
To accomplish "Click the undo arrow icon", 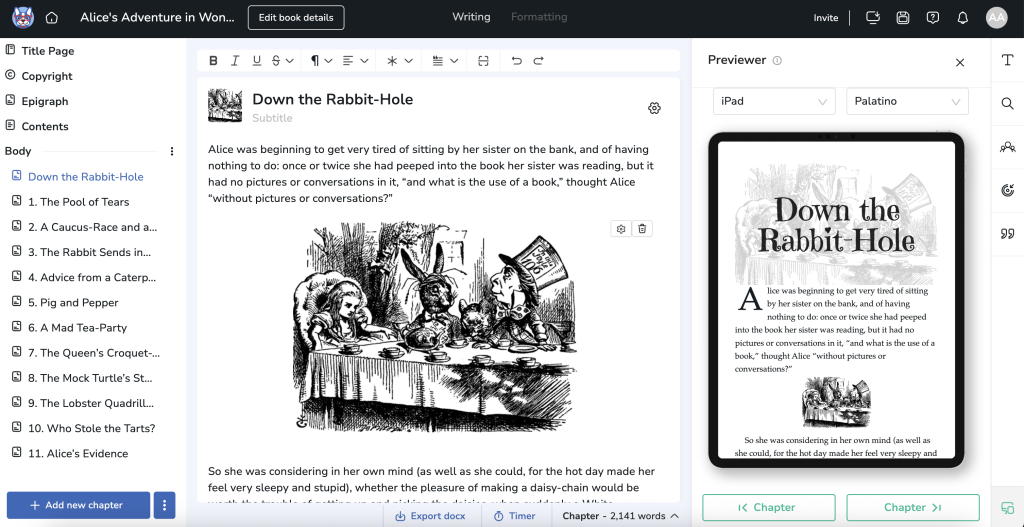I will point(516,61).
